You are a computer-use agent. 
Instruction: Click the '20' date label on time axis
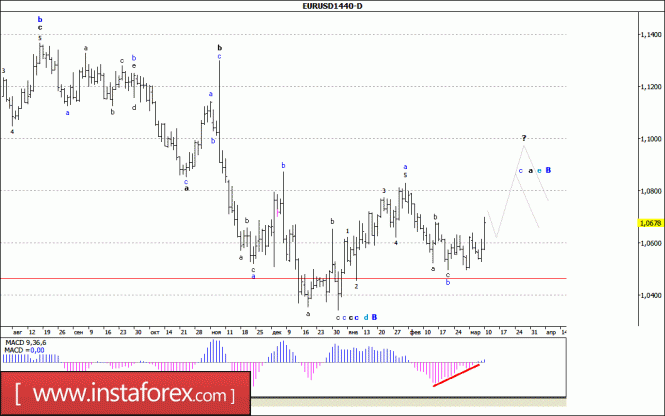382,332
